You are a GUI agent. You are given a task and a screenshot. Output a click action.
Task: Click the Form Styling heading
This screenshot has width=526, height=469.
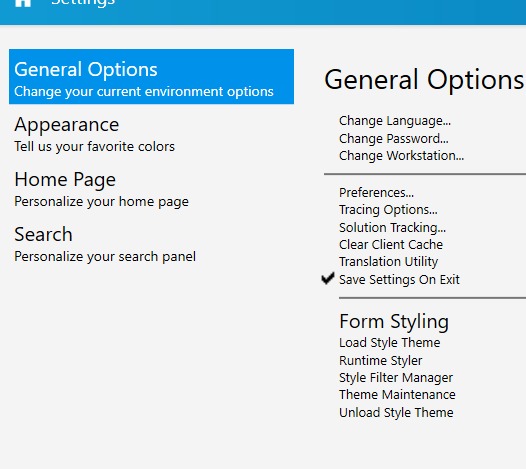click(x=394, y=322)
